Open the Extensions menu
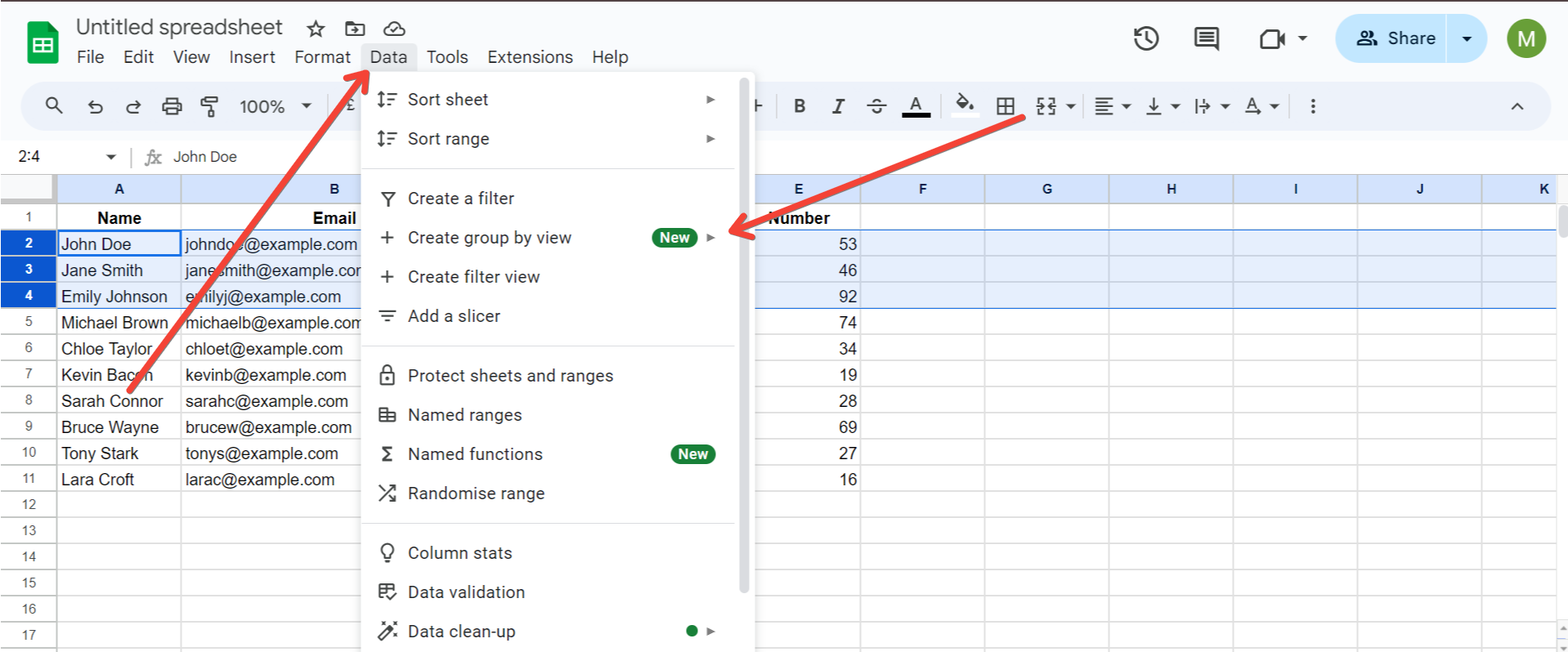1568x652 pixels. click(x=530, y=57)
